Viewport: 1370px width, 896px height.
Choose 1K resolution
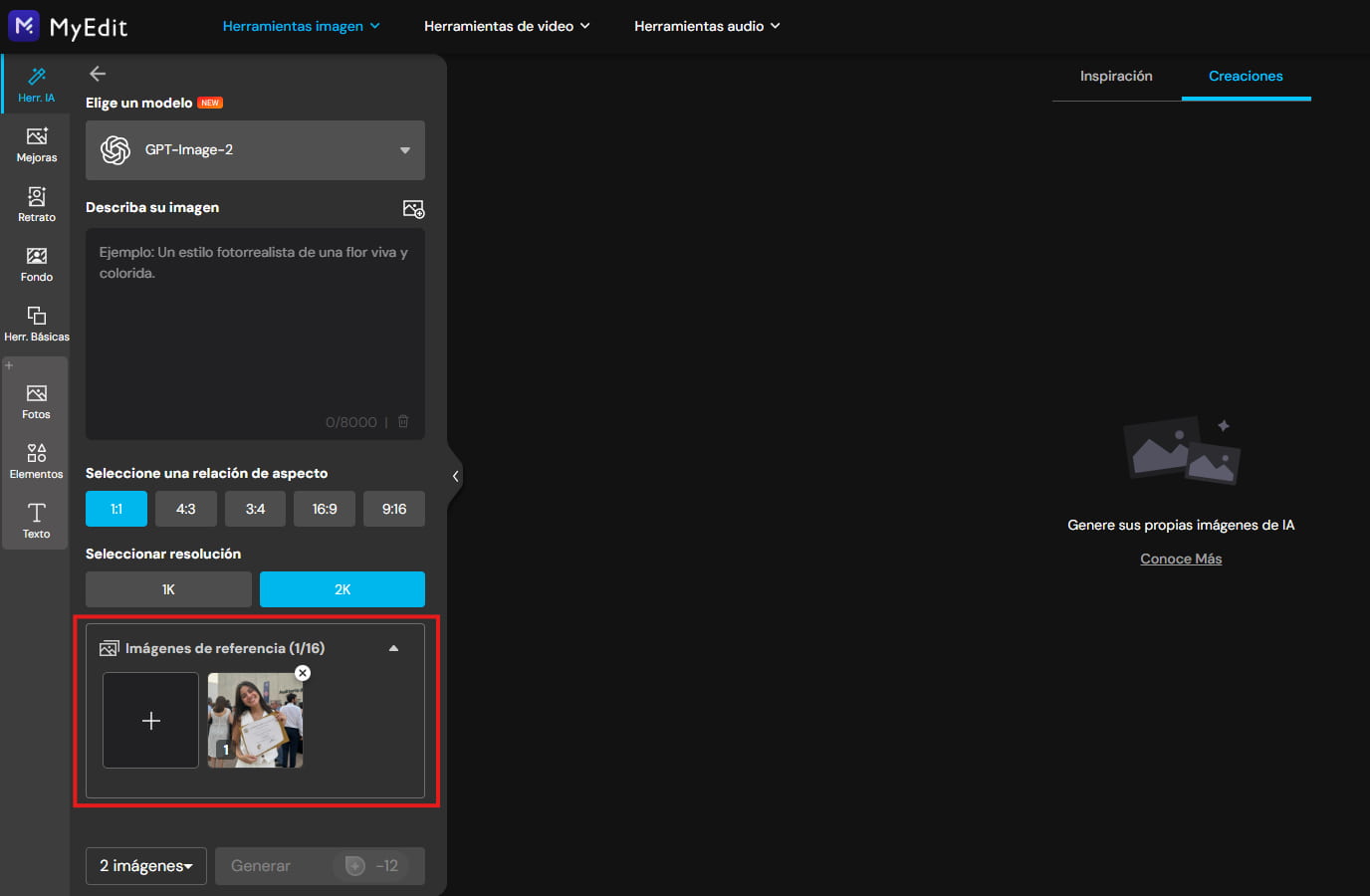tap(168, 589)
